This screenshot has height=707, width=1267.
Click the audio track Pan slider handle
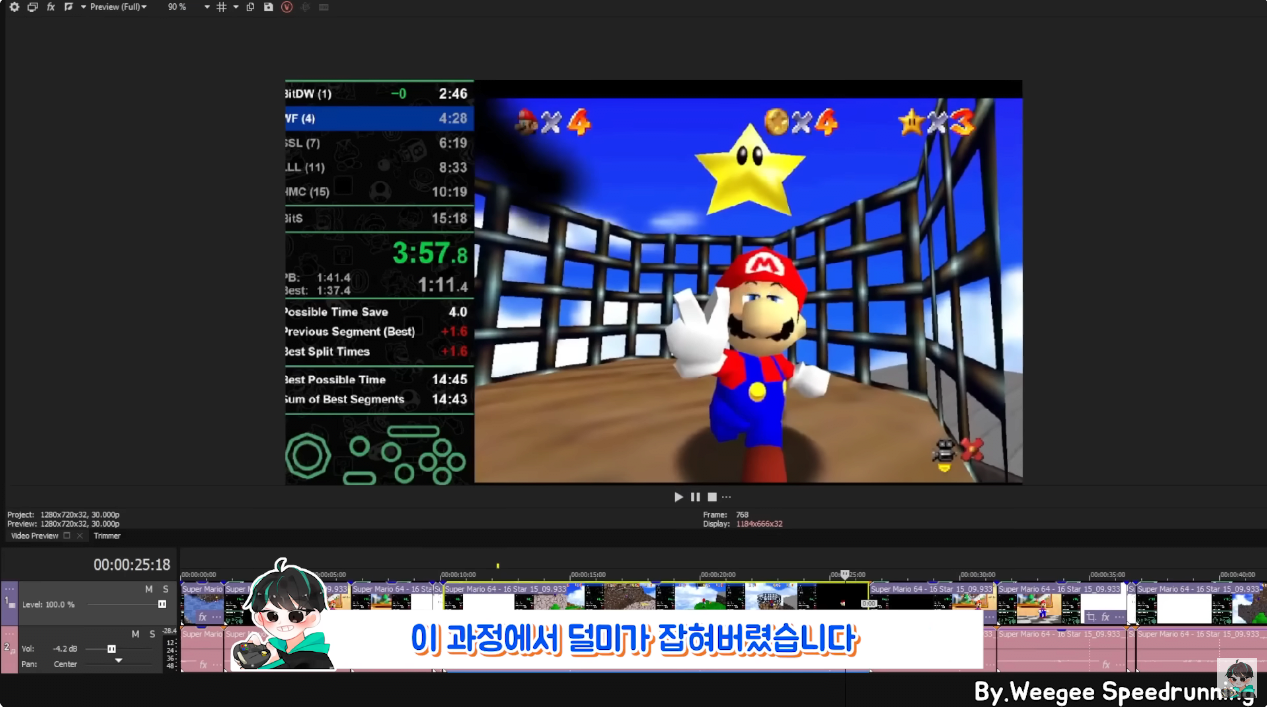tap(118, 660)
